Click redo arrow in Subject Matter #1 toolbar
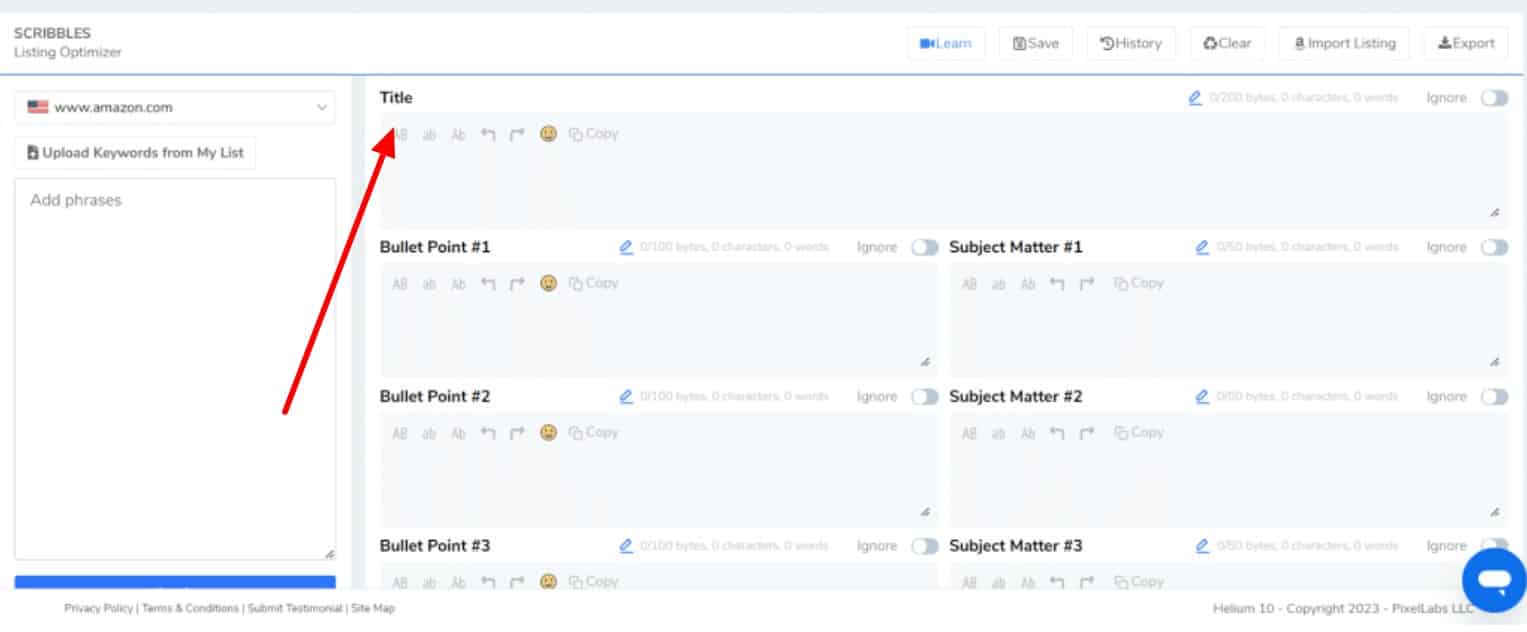This screenshot has width=1527, height=632. point(1087,284)
